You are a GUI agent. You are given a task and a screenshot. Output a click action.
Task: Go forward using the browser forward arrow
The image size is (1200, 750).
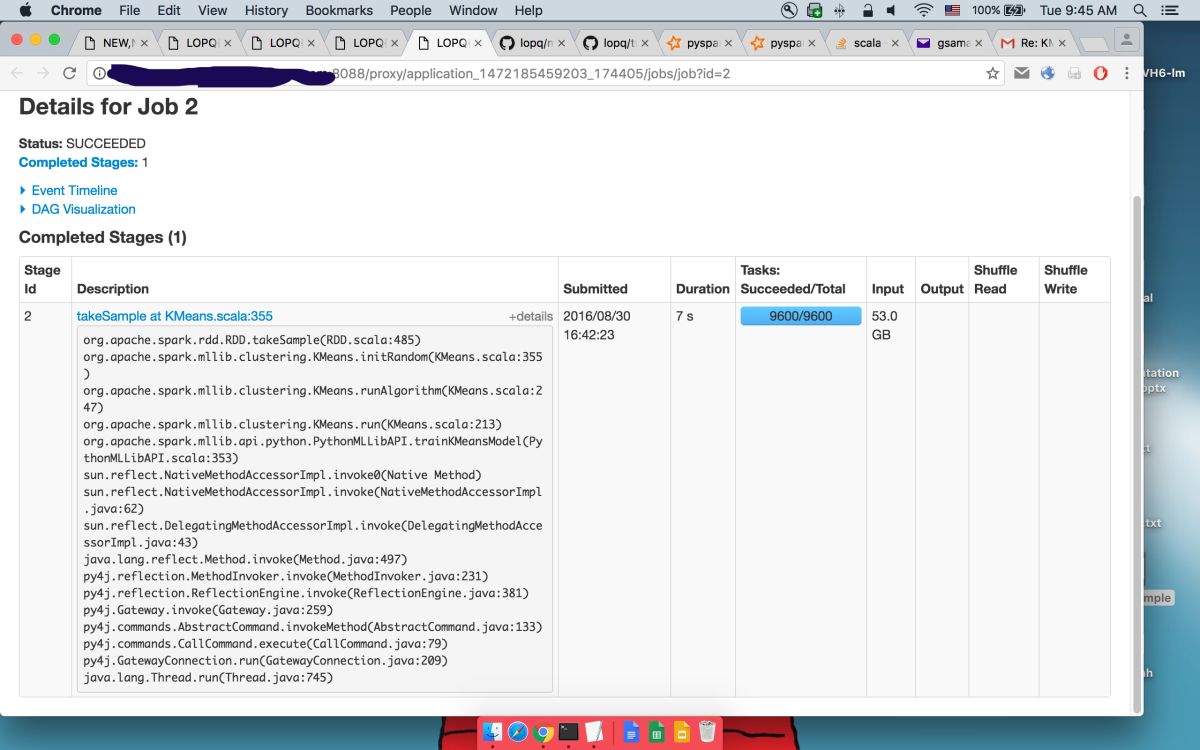43,73
